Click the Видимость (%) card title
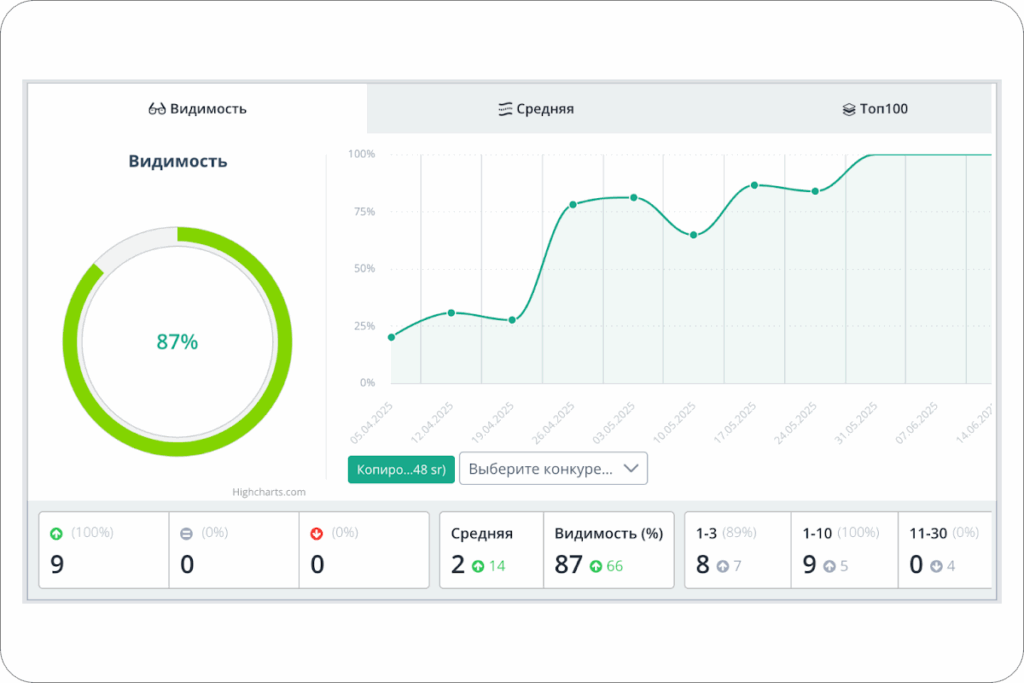Viewport: 1024px width, 683px height. coord(609,533)
